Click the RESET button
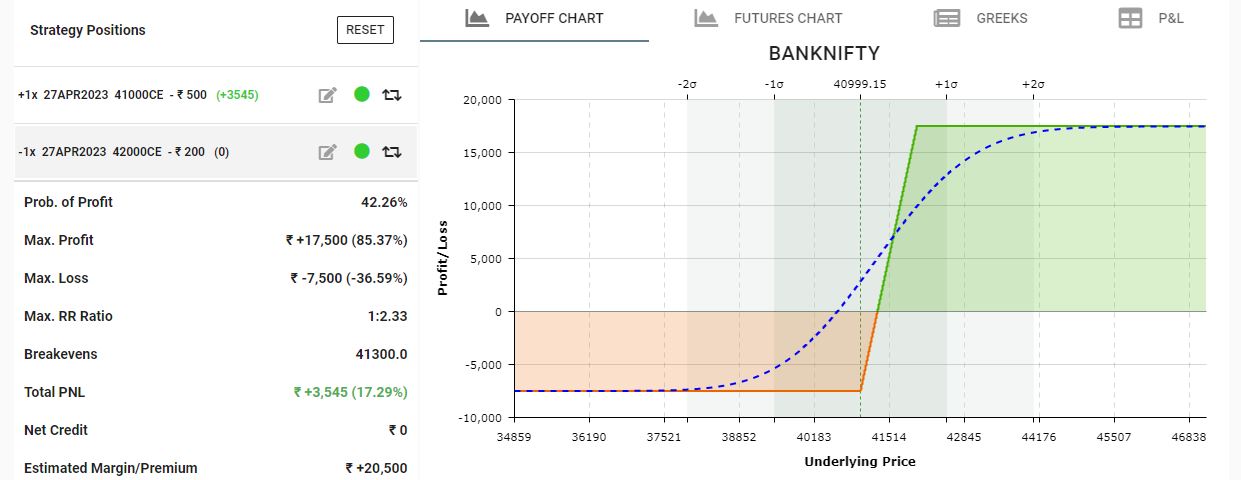Viewport: 1241px width, 480px height. coord(365,30)
